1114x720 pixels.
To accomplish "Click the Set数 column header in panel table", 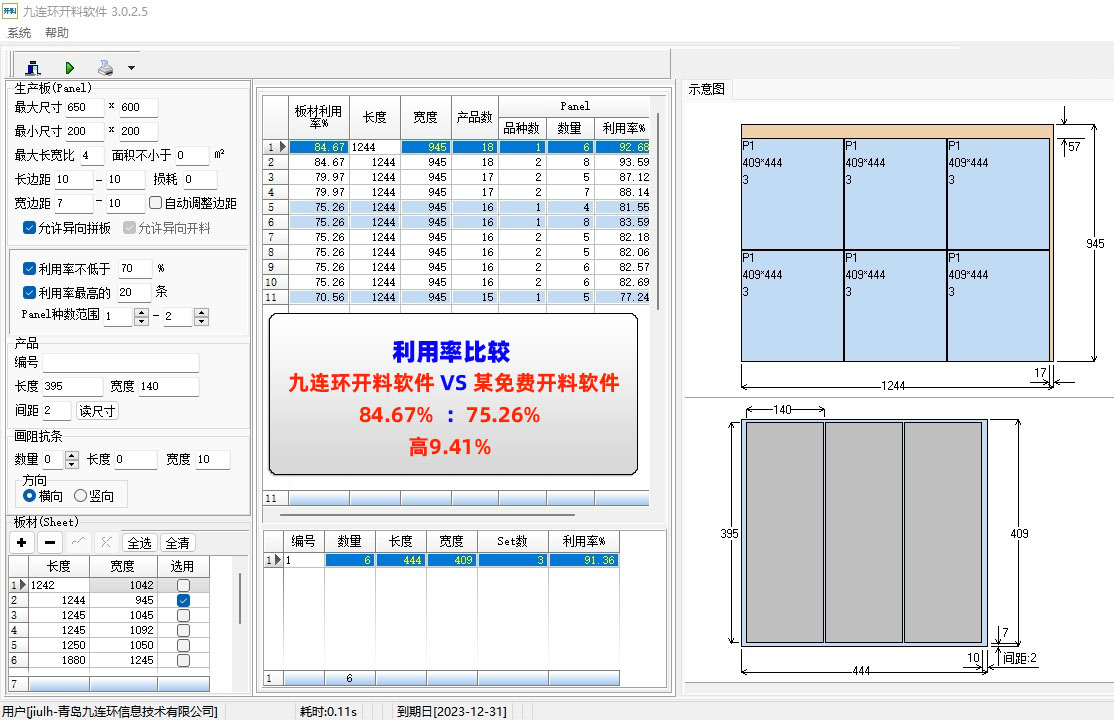I will tap(512, 542).
